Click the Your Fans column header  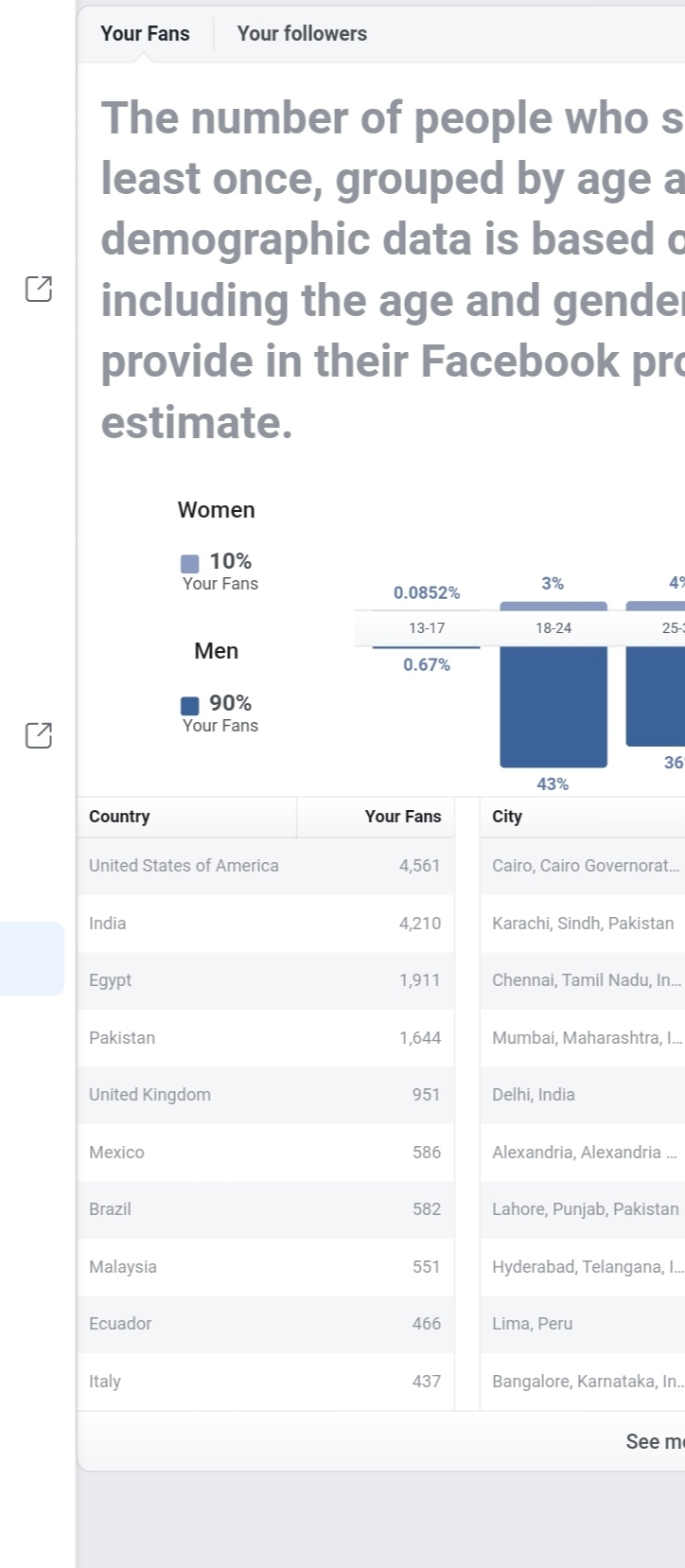coord(402,817)
